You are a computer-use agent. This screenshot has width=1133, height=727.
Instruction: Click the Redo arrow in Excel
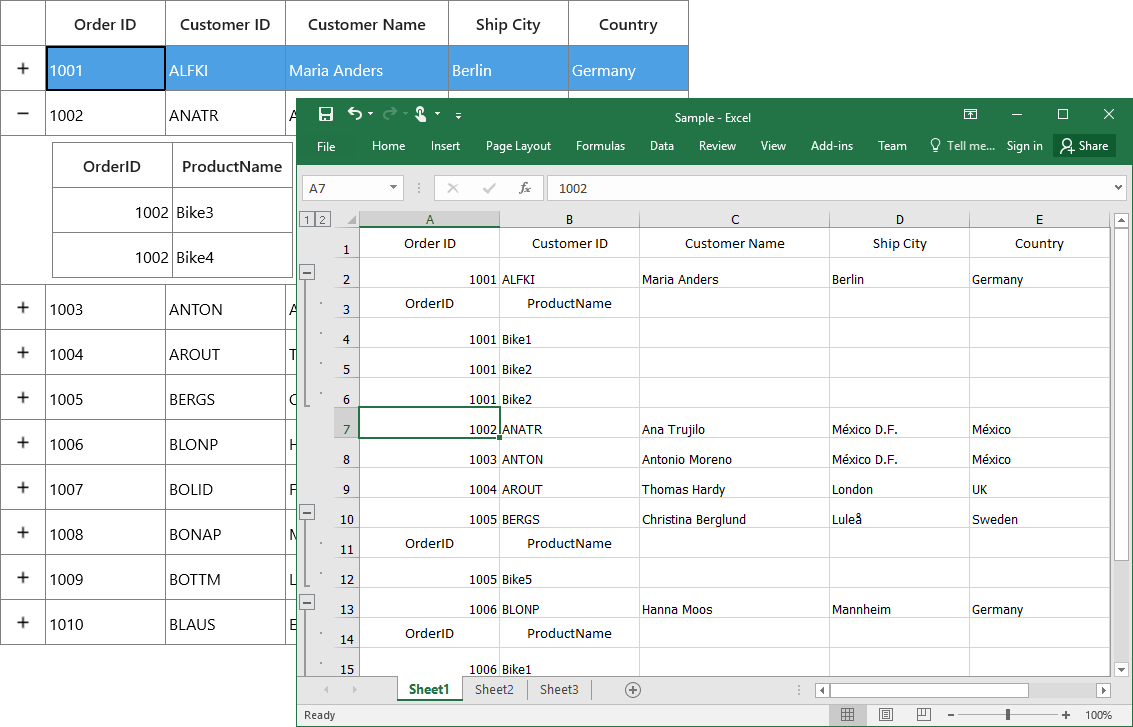[x=389, y=113]
